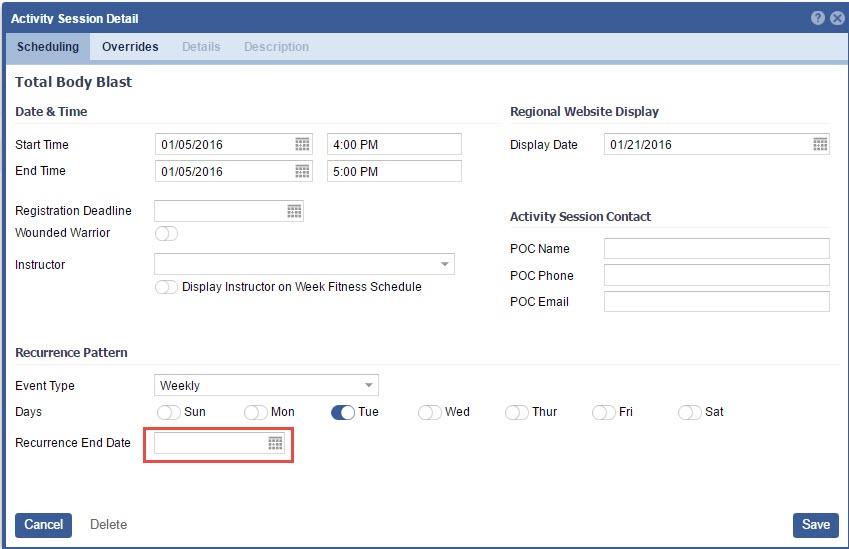Enable the Sun recurrence day toggle
The width and height of the screenshot is (849, 549).
pyautogui.click(x=169, y=412)
